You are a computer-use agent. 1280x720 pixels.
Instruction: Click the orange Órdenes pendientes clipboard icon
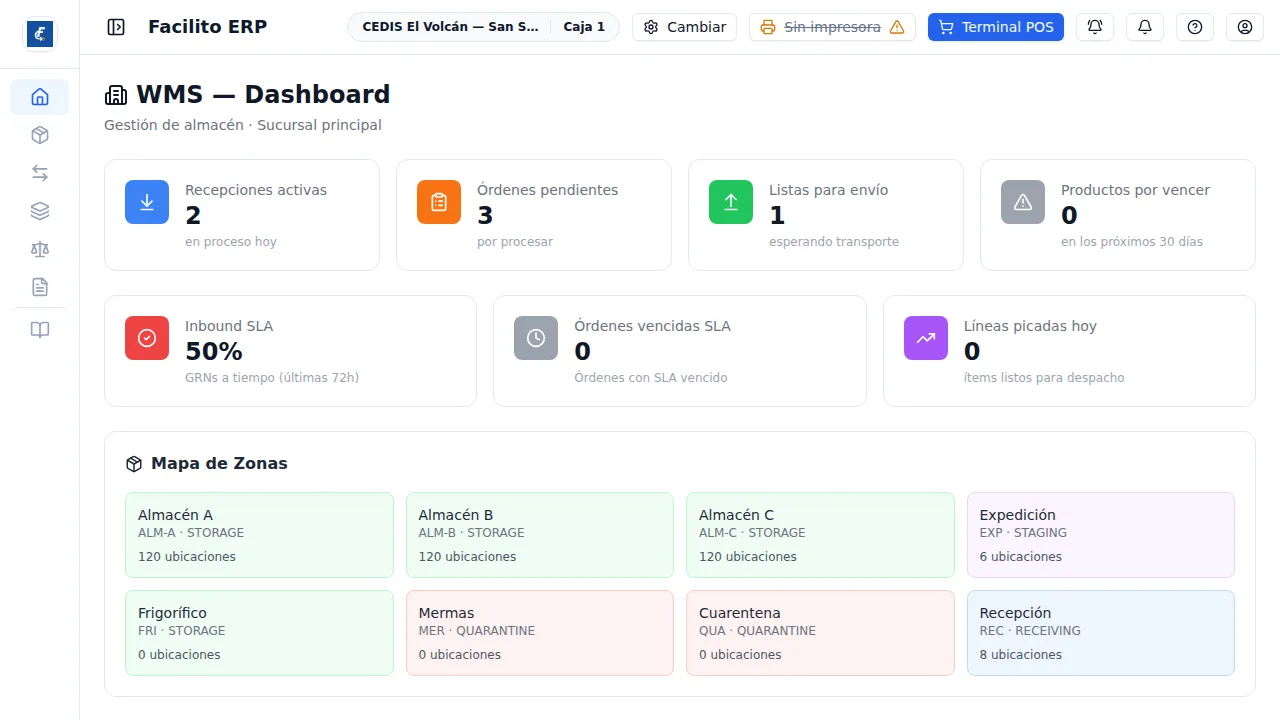coord(439,202)
